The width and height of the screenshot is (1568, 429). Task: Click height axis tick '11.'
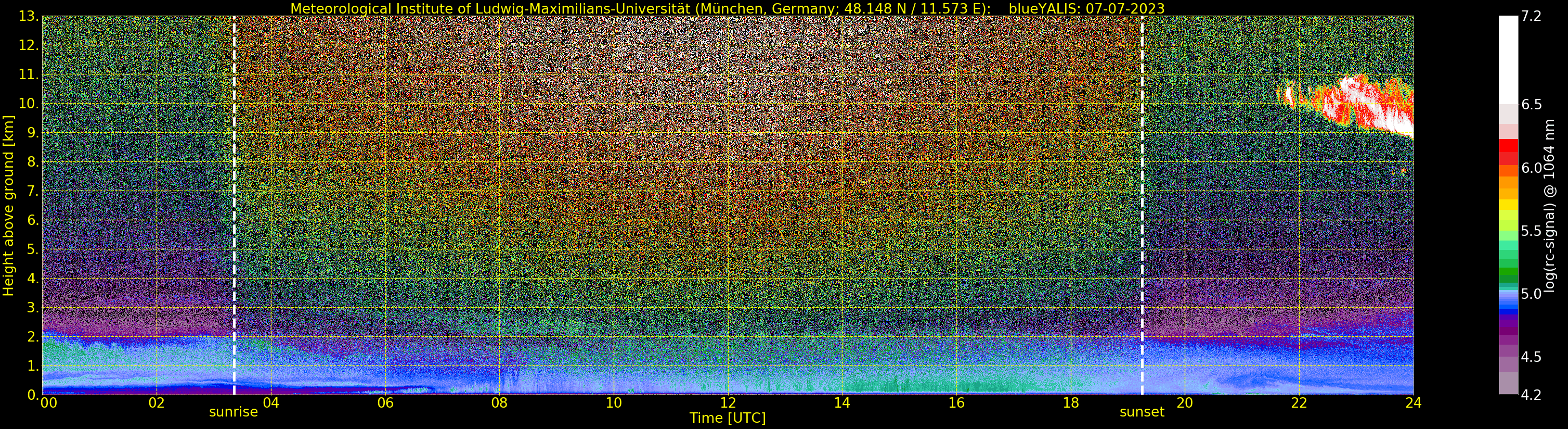tap(29, 74)
